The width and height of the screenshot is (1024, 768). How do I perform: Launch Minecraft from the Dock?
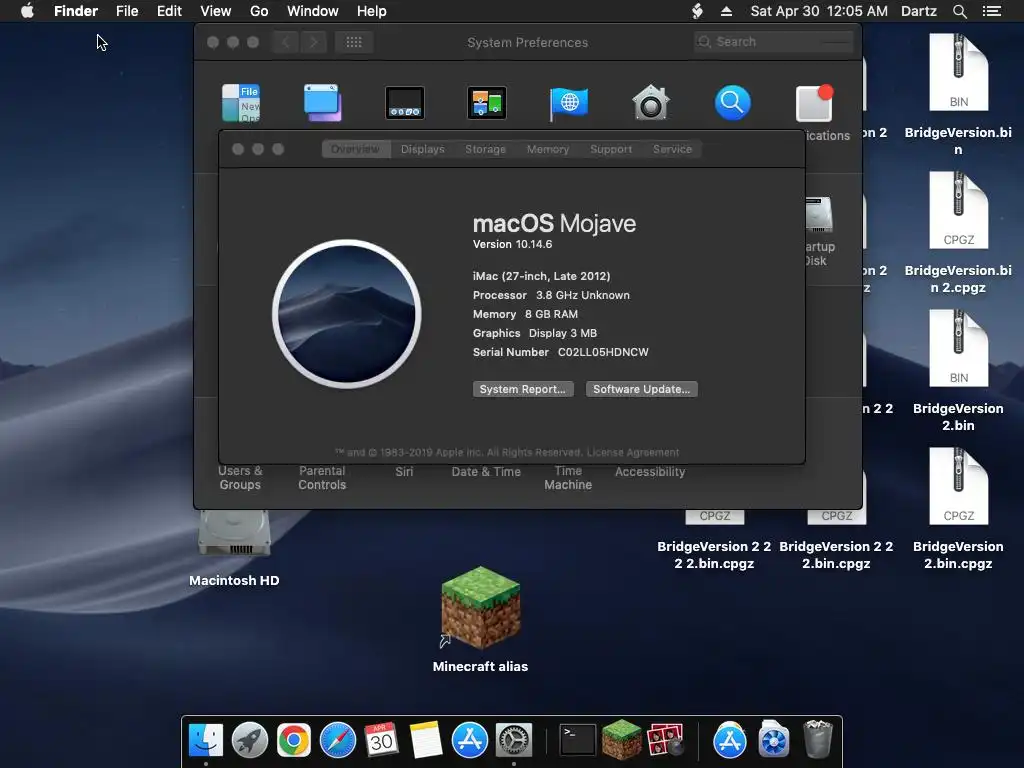point(621,741)
